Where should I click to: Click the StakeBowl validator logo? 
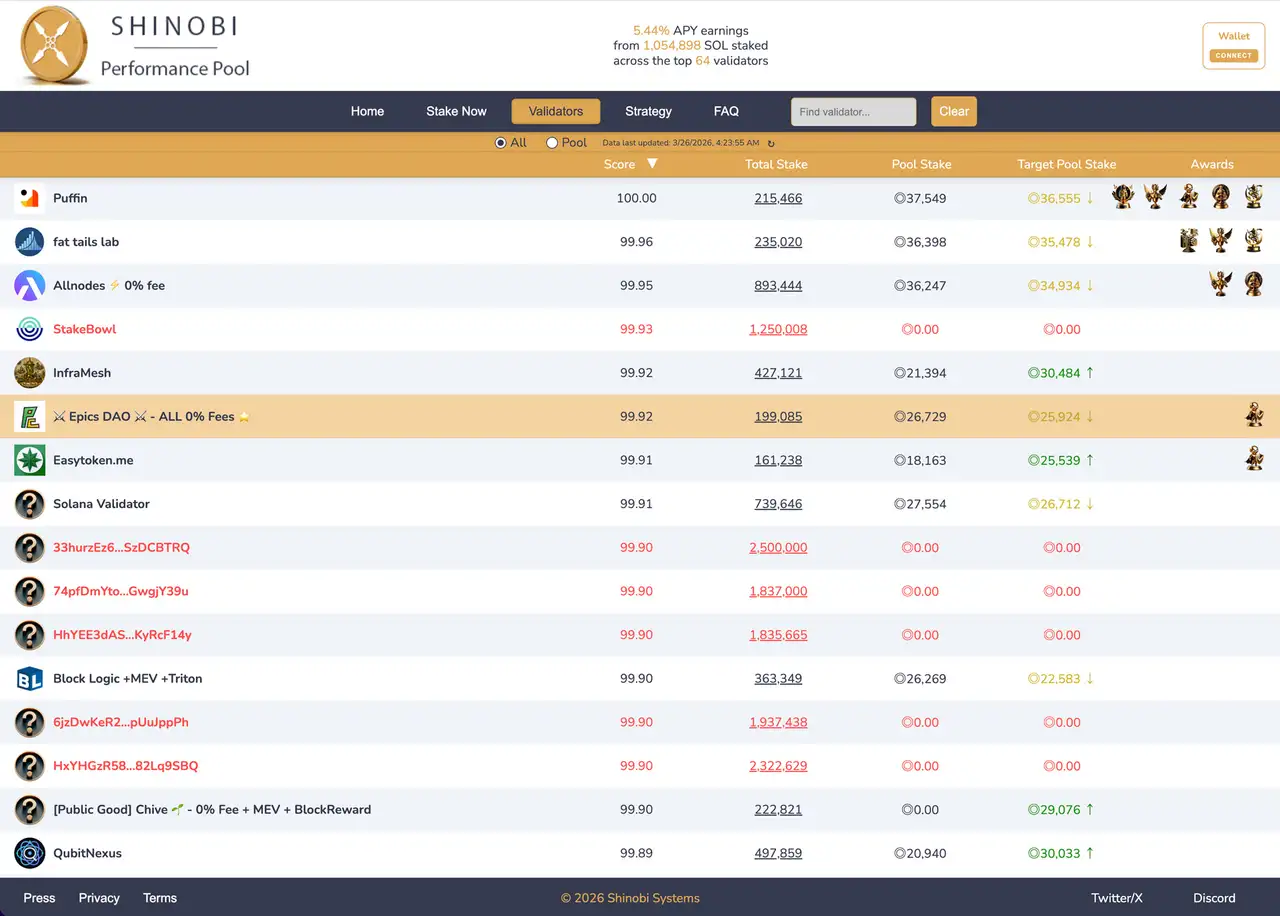[29, 329]
